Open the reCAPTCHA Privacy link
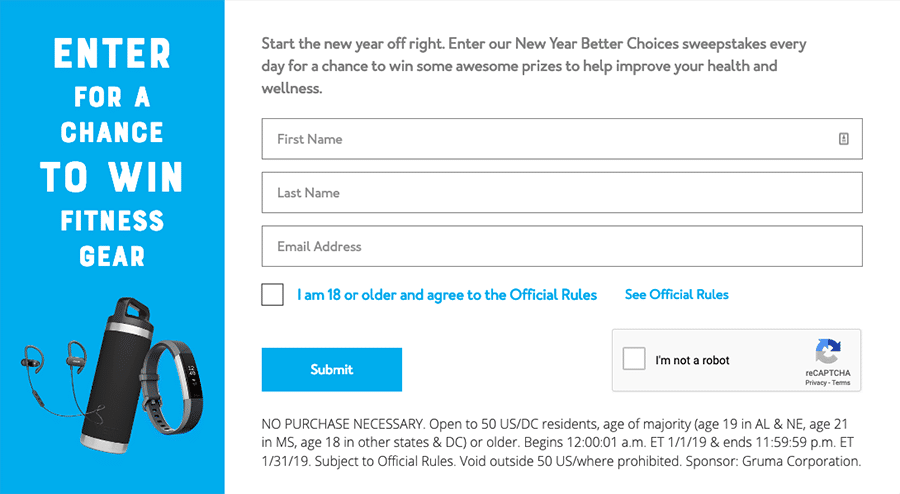This screenshot has height=494, width=900. point(815,383)
